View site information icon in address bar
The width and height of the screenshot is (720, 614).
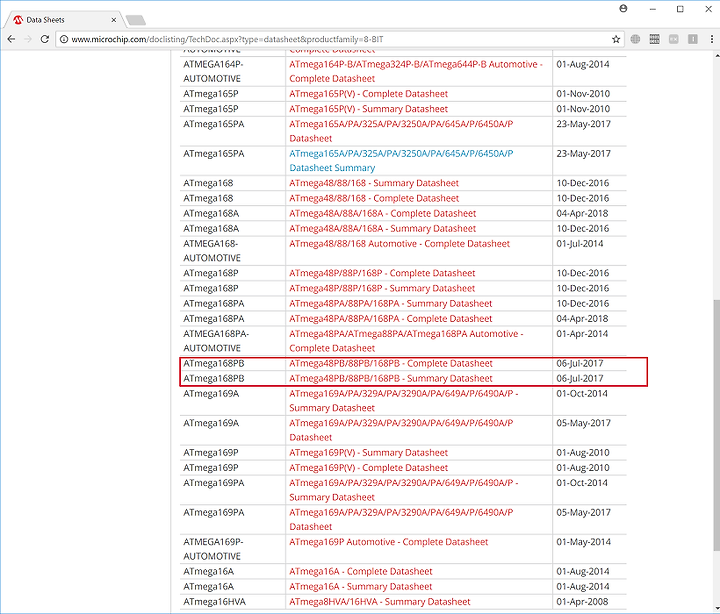[64, 39]
